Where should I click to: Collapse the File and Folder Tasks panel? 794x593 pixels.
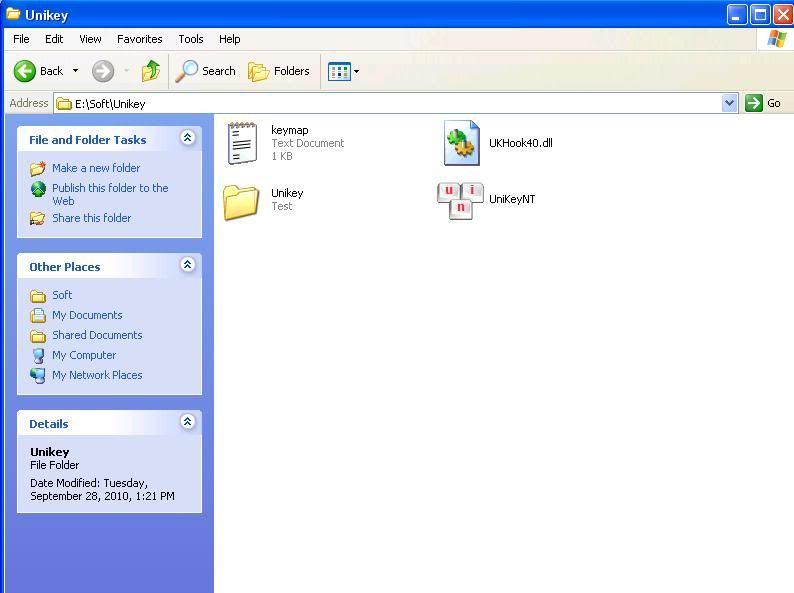[187, 138]
